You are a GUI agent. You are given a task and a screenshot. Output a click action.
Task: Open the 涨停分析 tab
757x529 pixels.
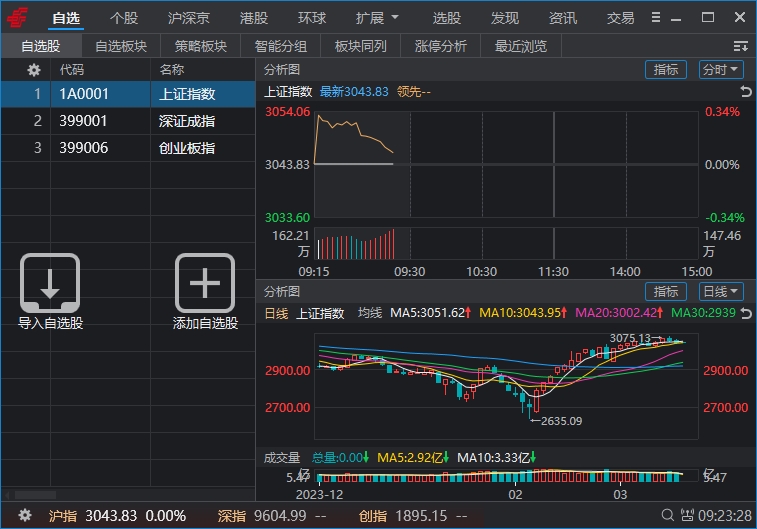[441, 46]
